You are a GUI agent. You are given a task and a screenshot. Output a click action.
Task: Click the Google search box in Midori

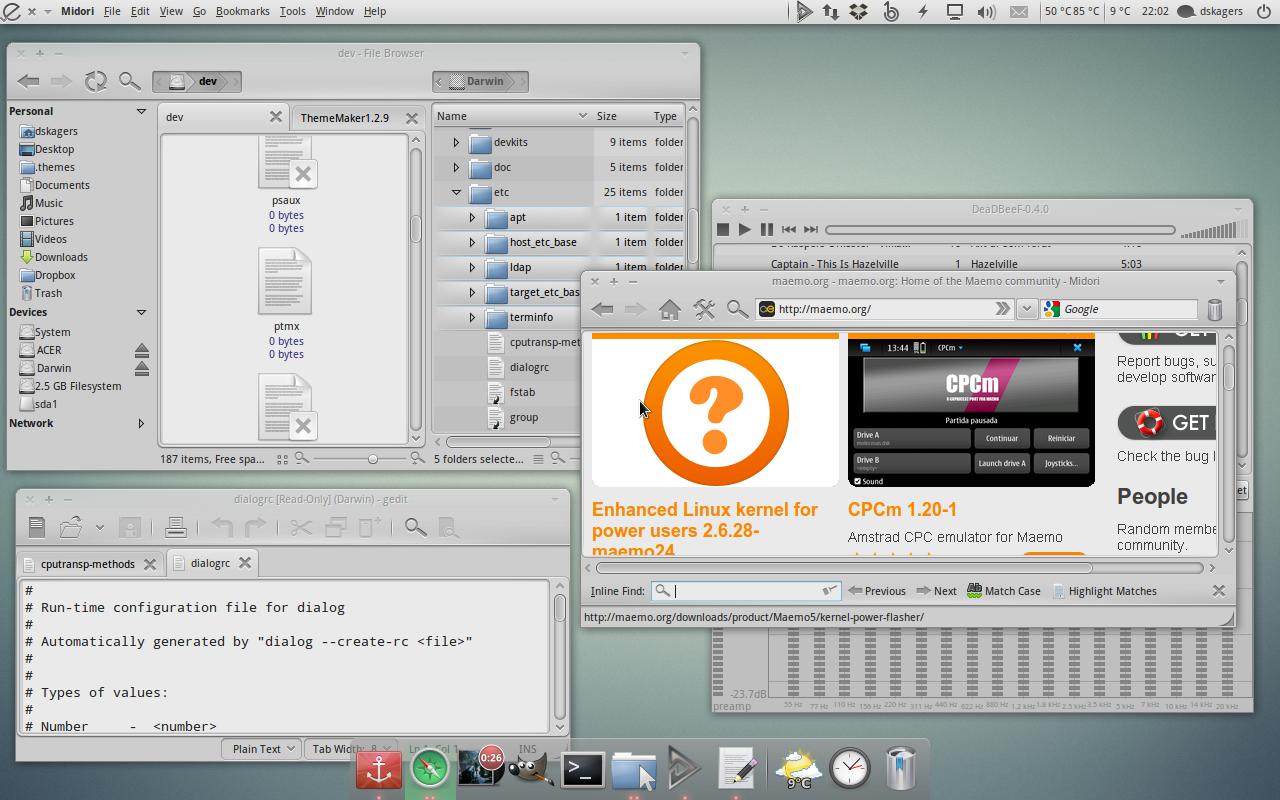[1118, 309]
